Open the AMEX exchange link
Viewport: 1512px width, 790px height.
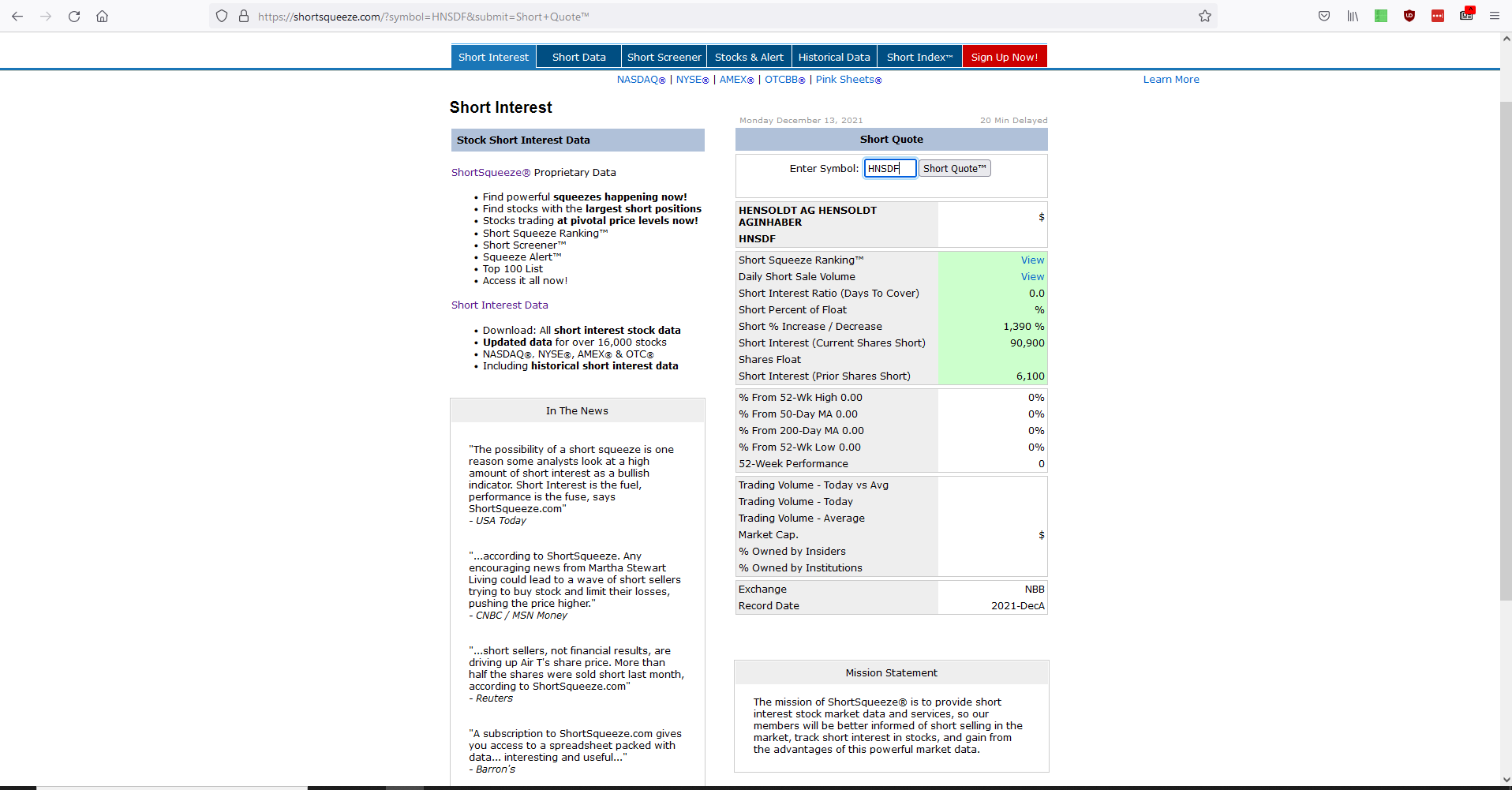tap(736, 80)
